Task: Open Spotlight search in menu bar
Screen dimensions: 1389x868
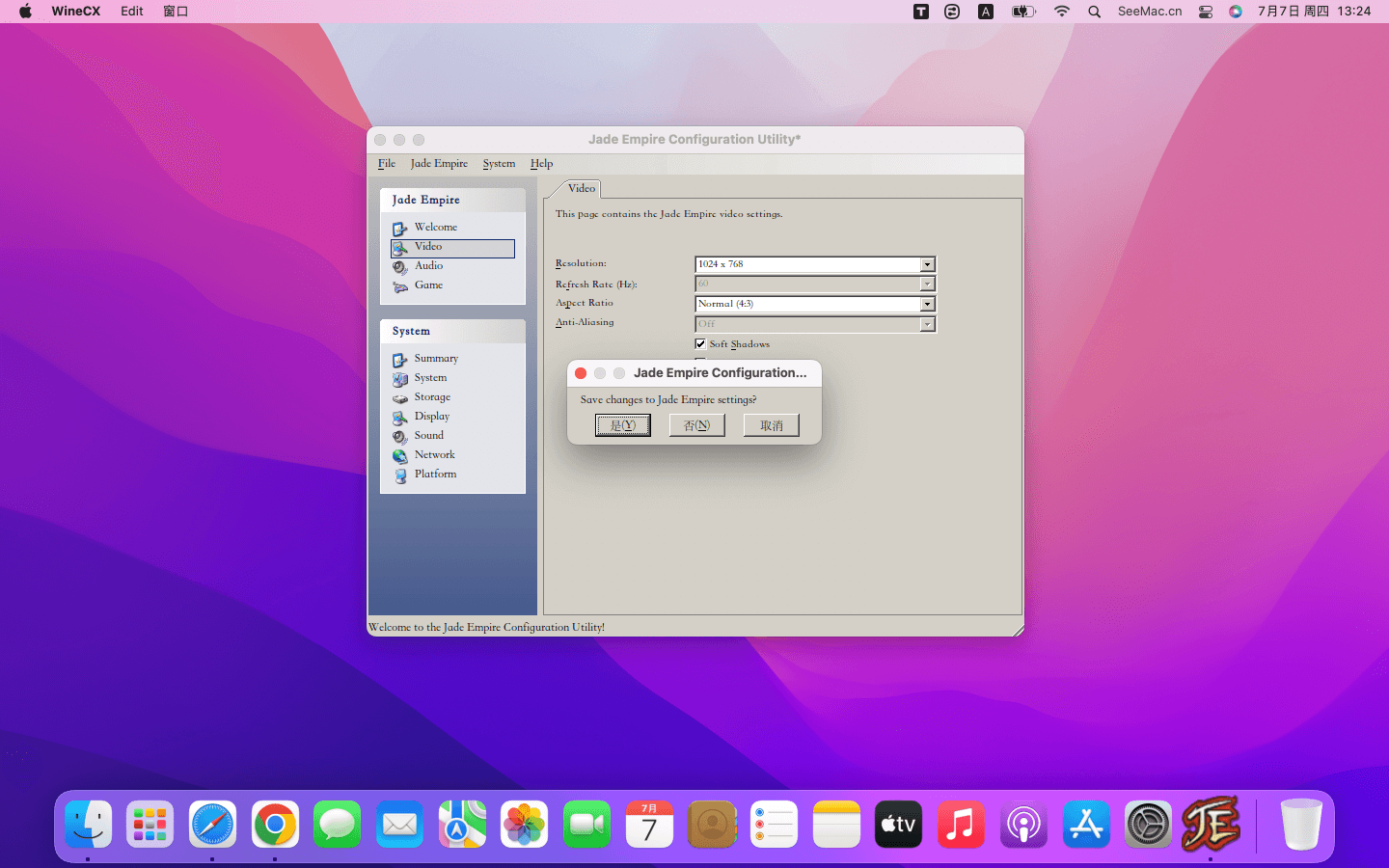Action: [x=1094, y=12]
